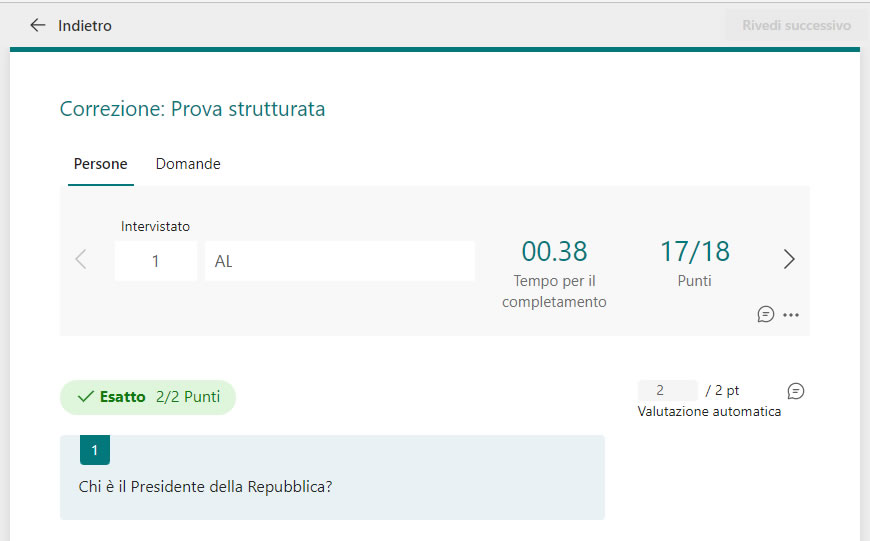Click the question text about Presidente della Repubblica
The width and height of the screenshot is (870, 541).
point(205,487)
